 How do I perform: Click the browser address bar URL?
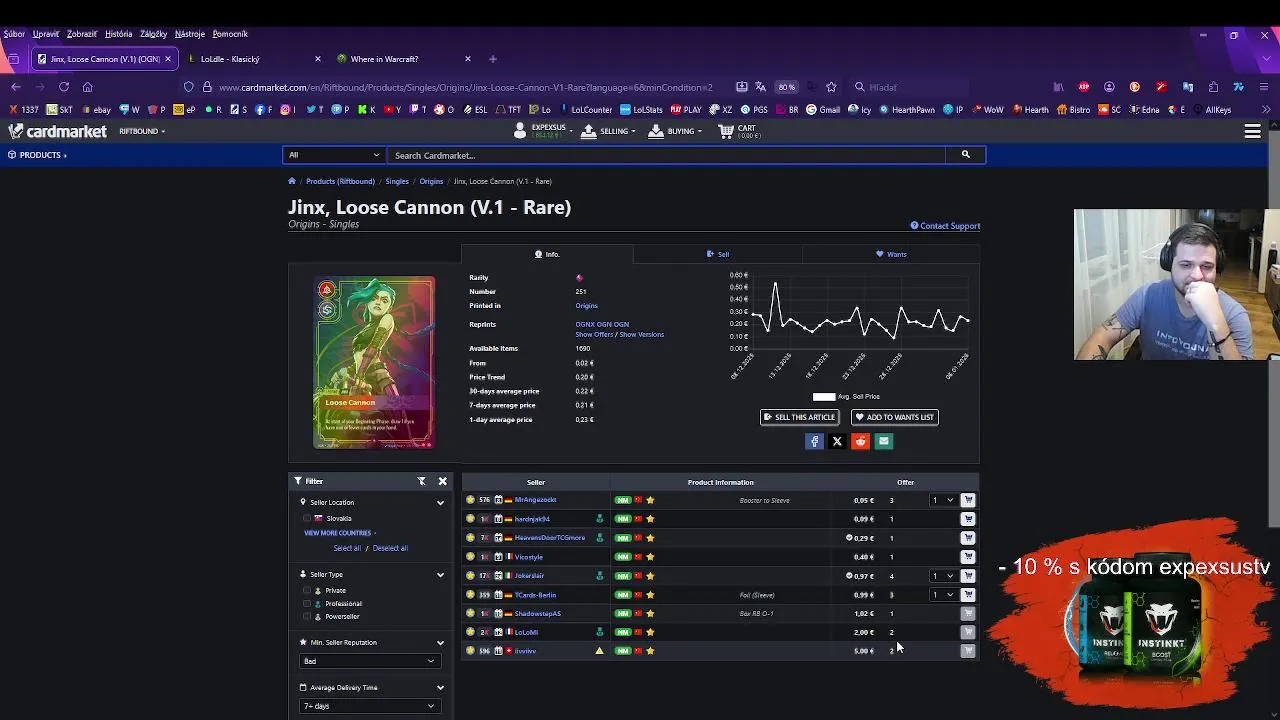(466, 87)
